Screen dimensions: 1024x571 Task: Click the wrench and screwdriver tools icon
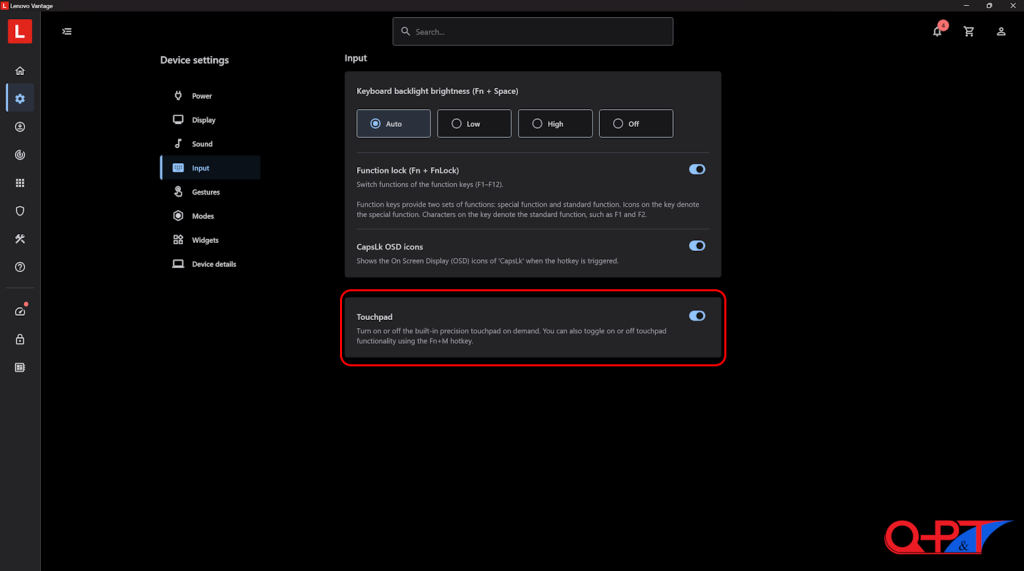click(x=20, y=239)
